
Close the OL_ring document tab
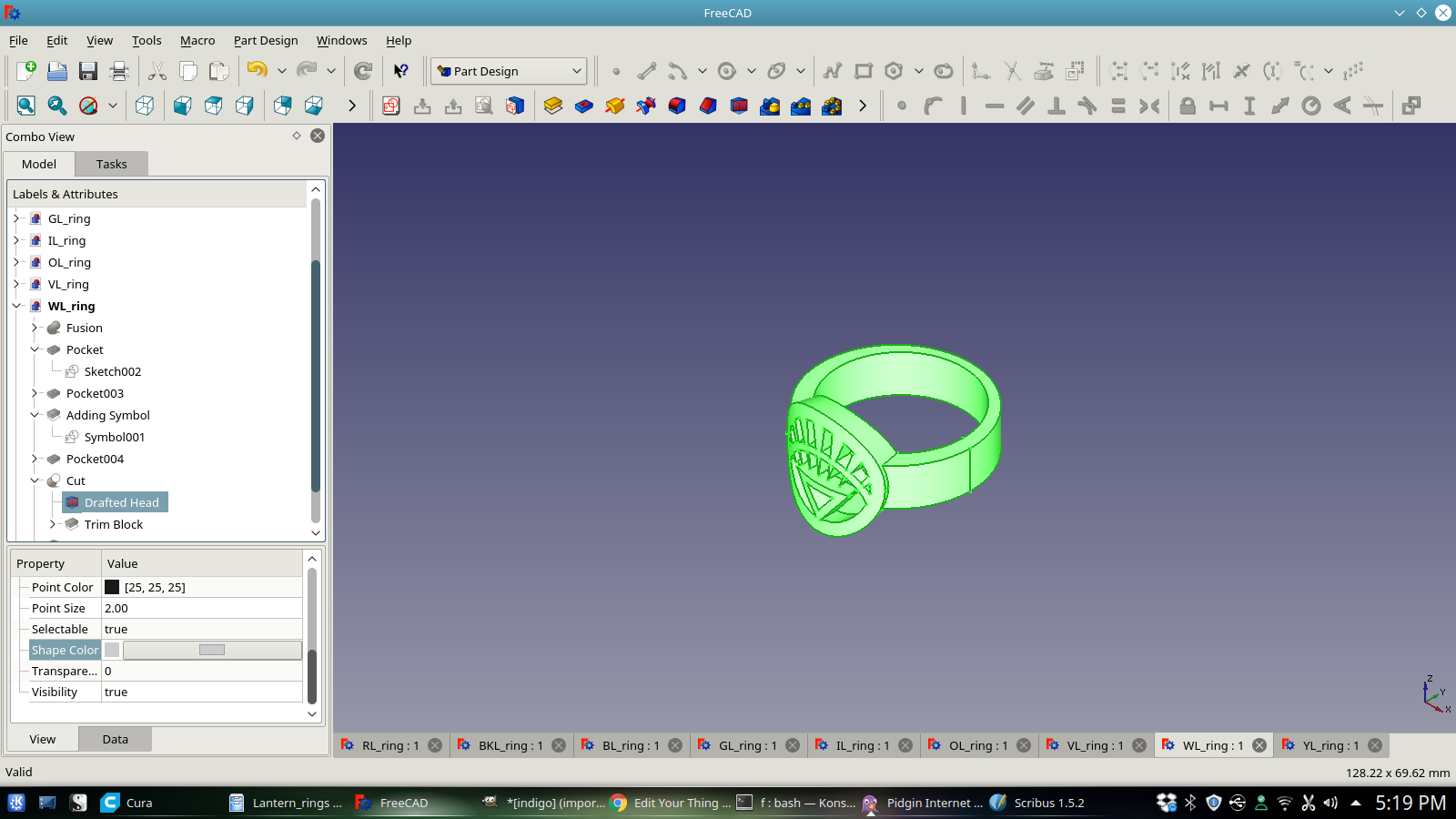click(x=1024, y=745)
